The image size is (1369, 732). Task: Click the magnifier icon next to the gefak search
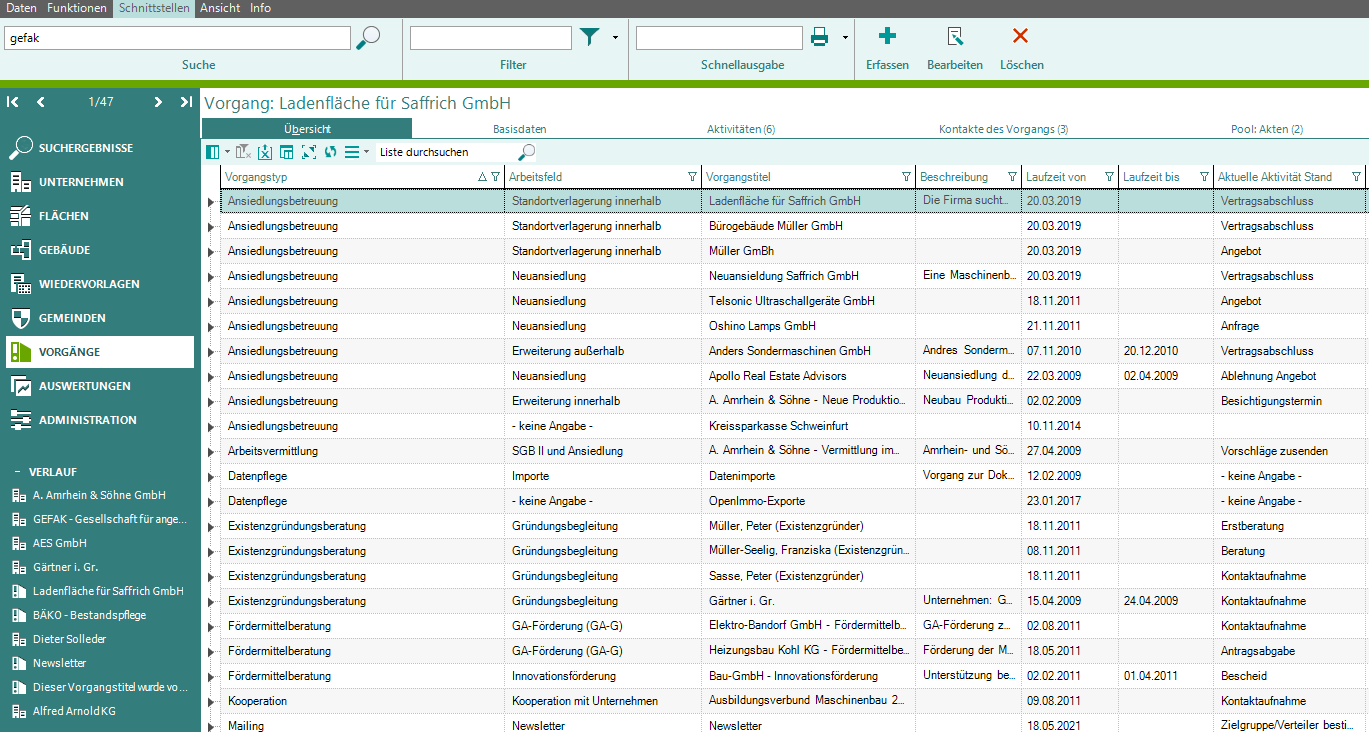pyautogui.click(x=369, y=38)
